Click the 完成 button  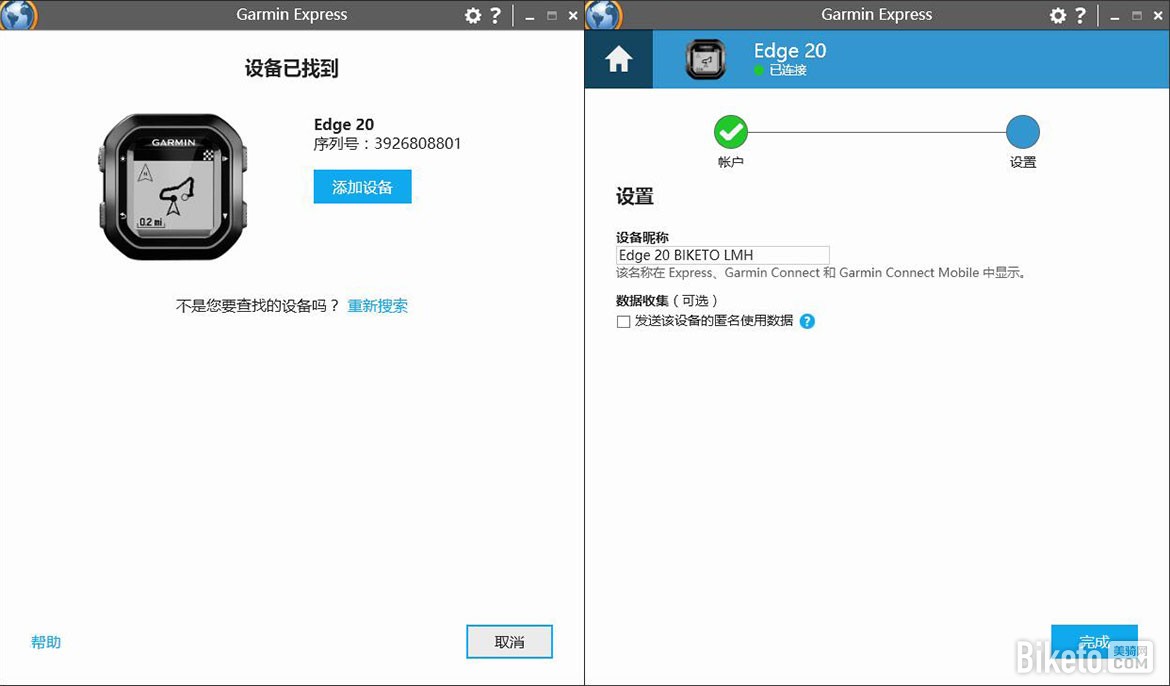click(1095, 641)
